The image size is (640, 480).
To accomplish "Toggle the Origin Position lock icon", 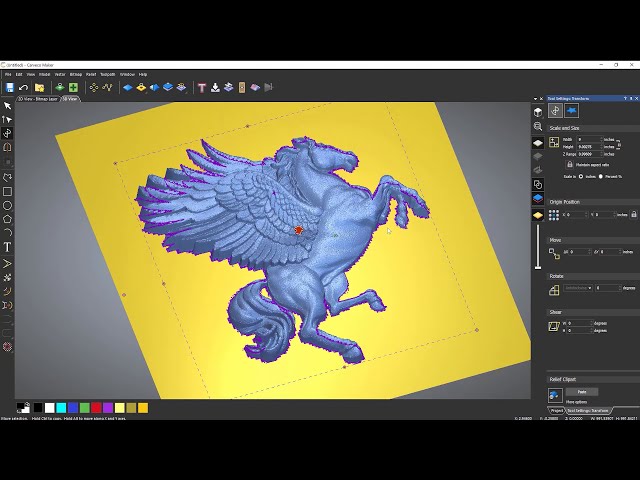I will coord(634,214).
